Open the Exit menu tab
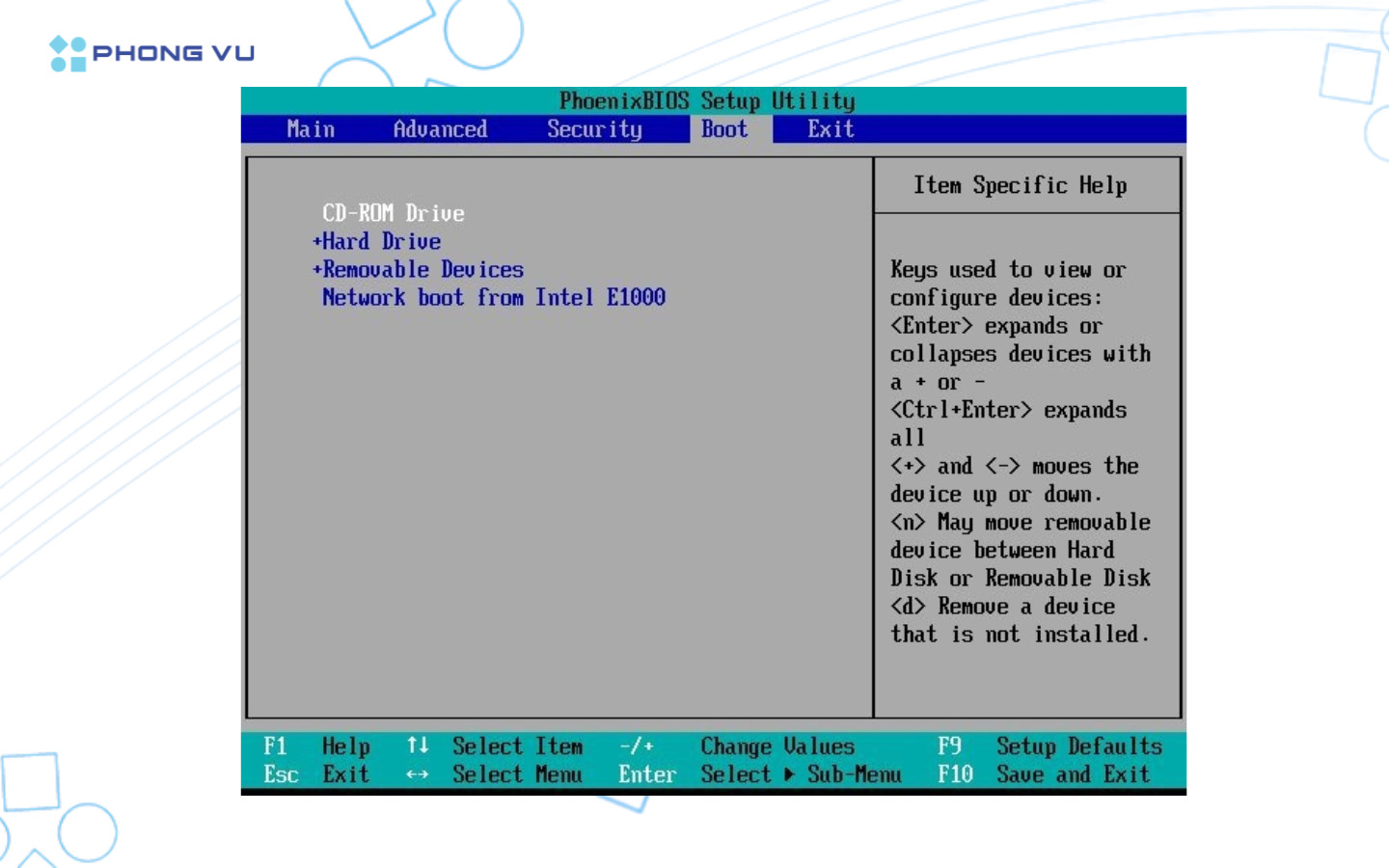The image size is (1389, 868). click(x=831, y=129)
